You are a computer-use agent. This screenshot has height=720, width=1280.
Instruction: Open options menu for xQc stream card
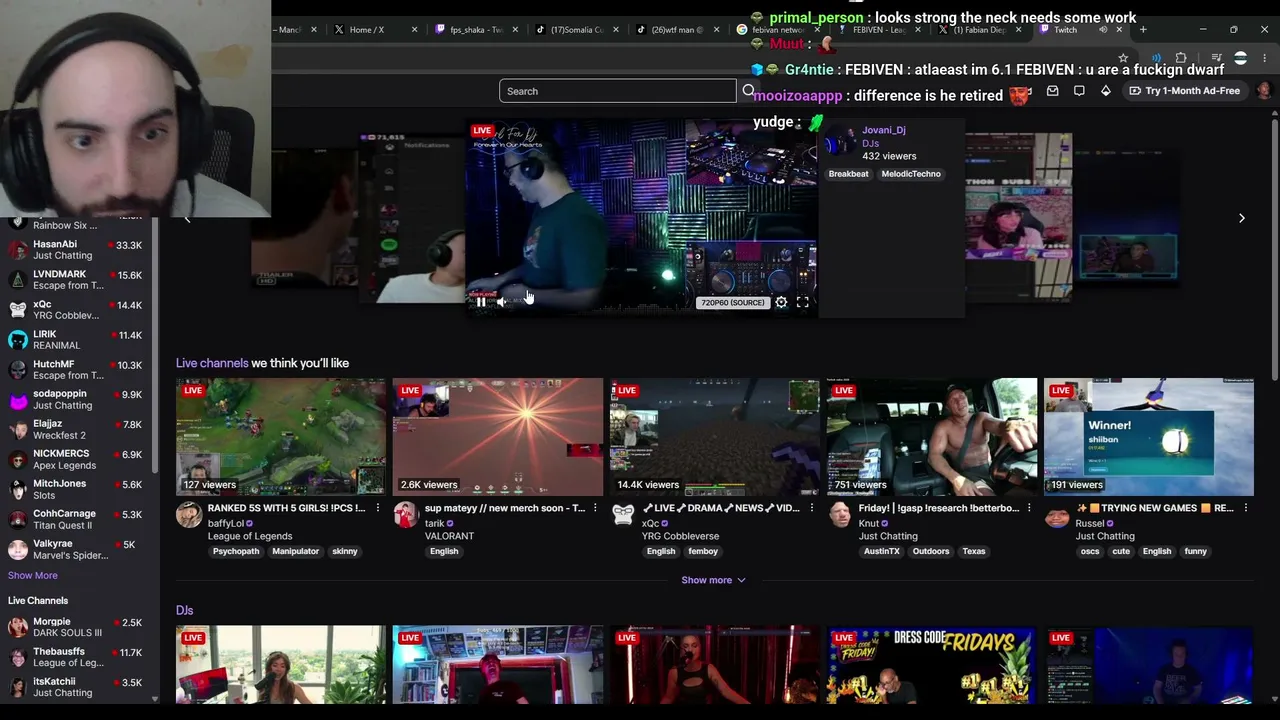tap(811, 508)
